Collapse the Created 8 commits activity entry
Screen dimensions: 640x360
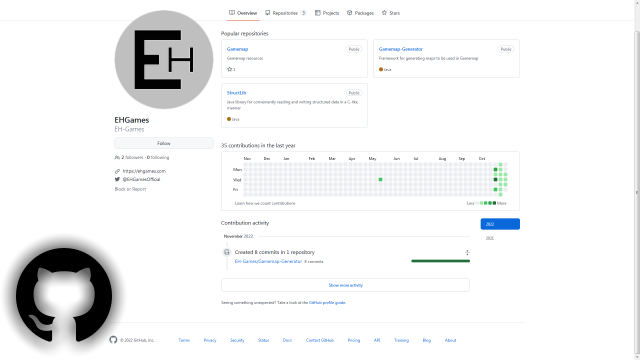point(467,253)
